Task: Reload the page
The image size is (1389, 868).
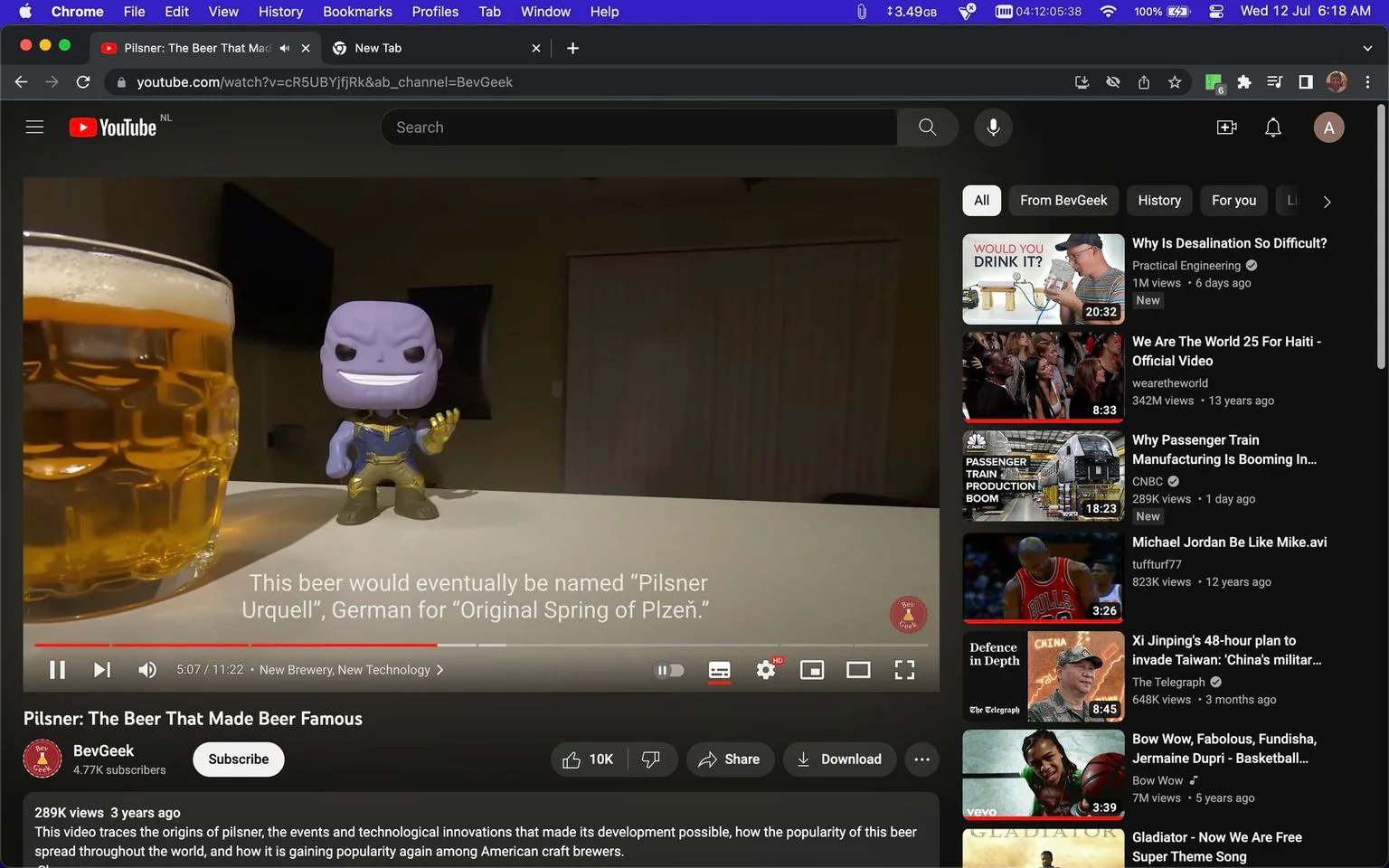Action: point(83,82)
